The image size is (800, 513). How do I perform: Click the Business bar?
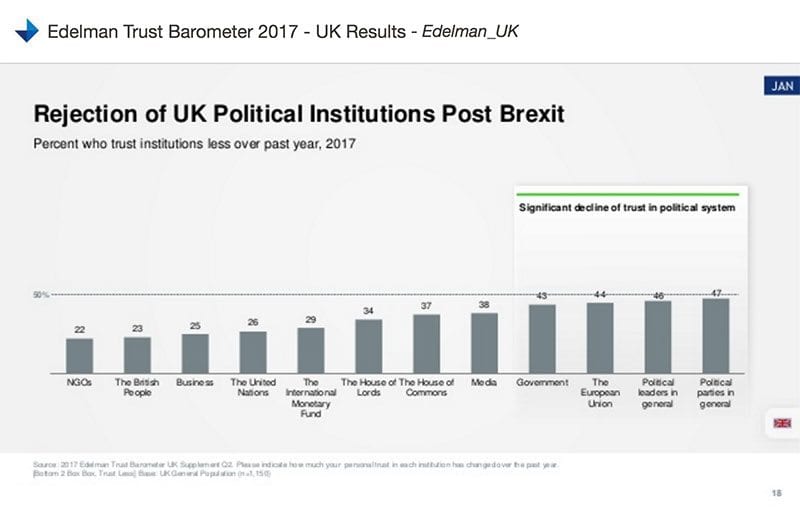[195, 351]
